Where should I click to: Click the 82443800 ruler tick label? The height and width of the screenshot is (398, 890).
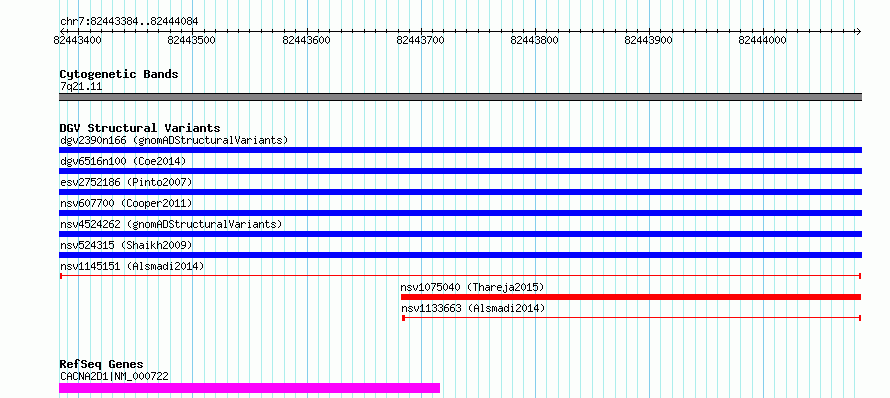(535, 40)
